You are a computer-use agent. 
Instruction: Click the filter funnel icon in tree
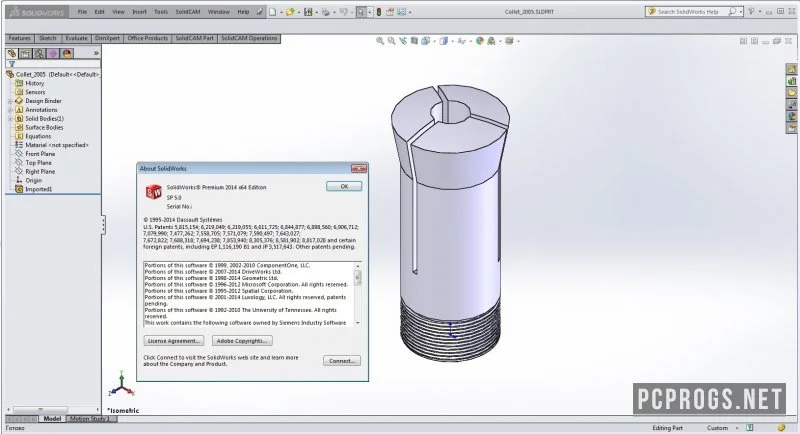pos(12,64)
